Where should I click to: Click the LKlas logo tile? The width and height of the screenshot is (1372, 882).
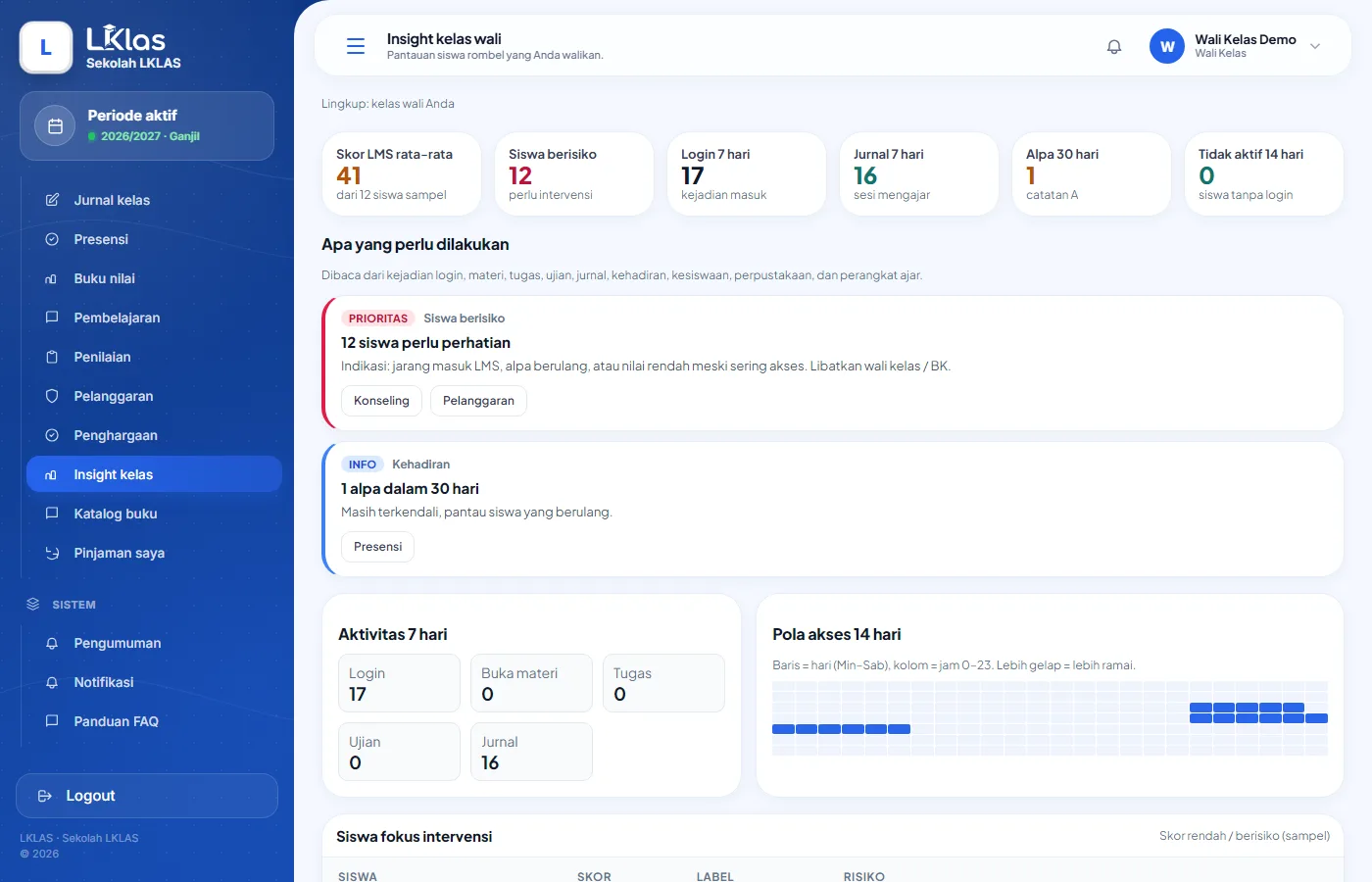46,47
